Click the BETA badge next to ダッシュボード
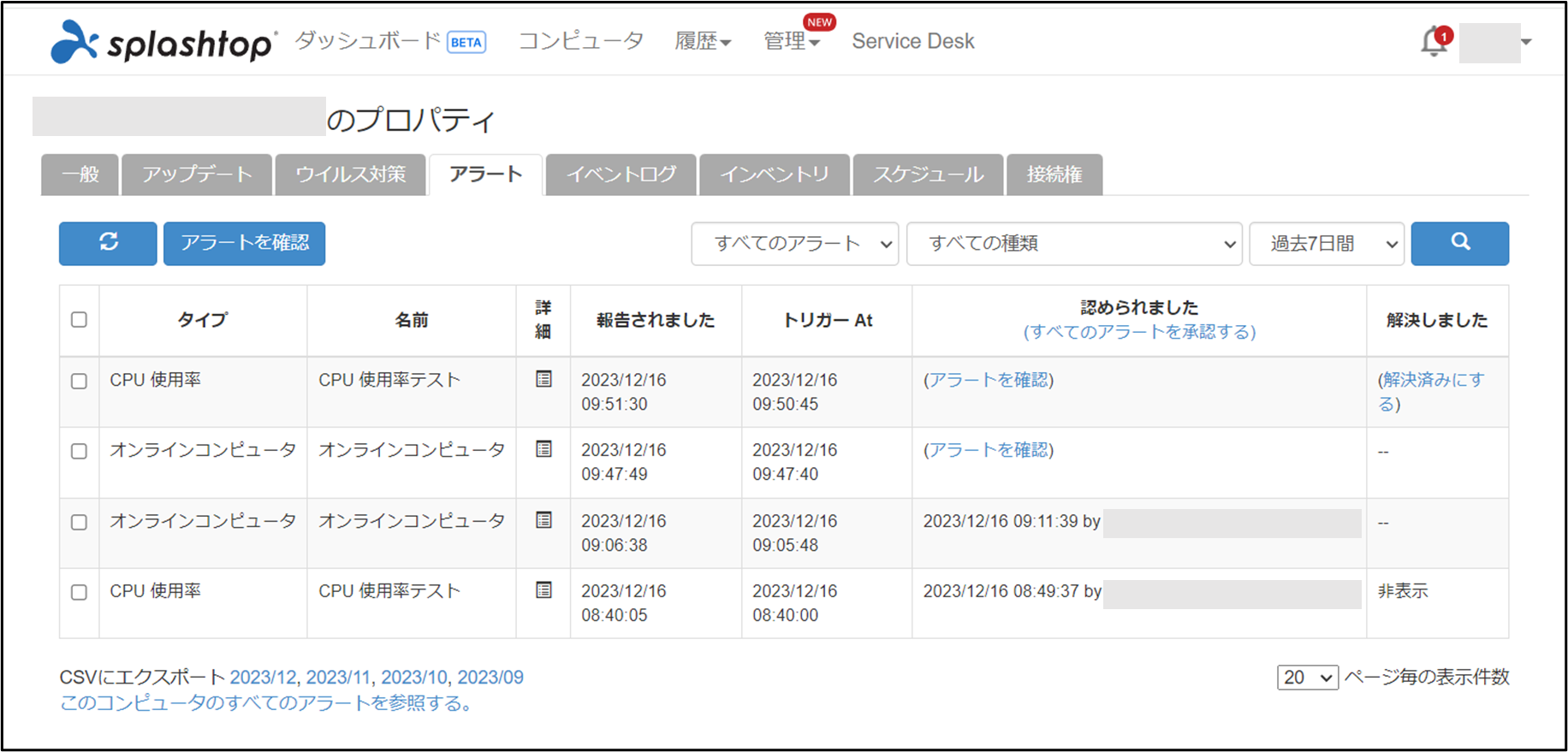The image size is (1568, 752). point(466,42)
